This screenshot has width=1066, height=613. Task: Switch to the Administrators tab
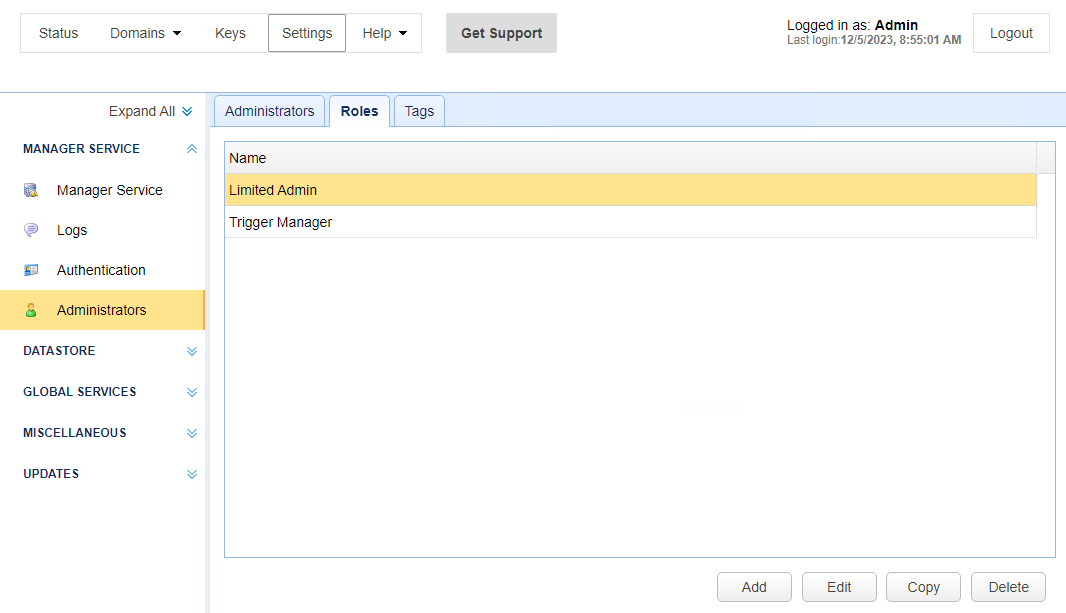(269, 111)
